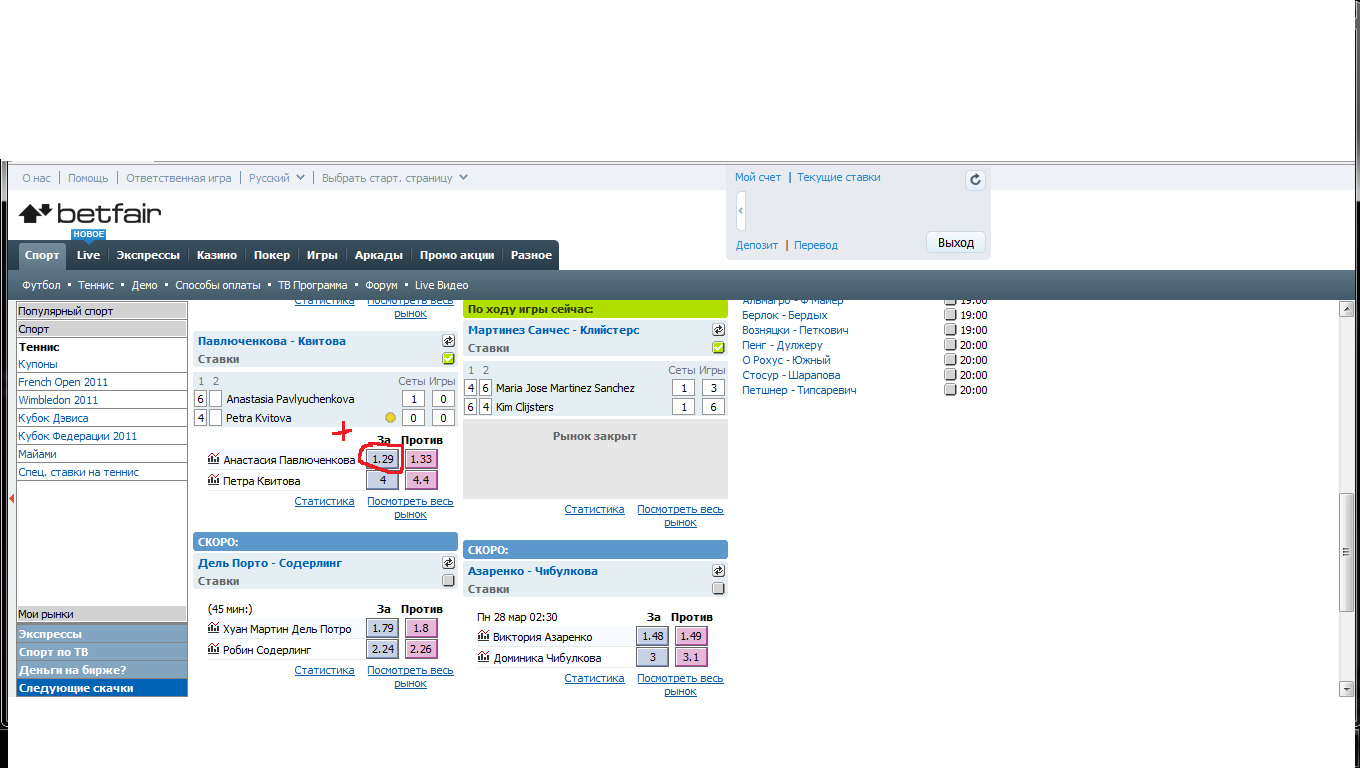Back Виктория Азаренко at 1.48
1360x768 pixels.
point(652,636)
